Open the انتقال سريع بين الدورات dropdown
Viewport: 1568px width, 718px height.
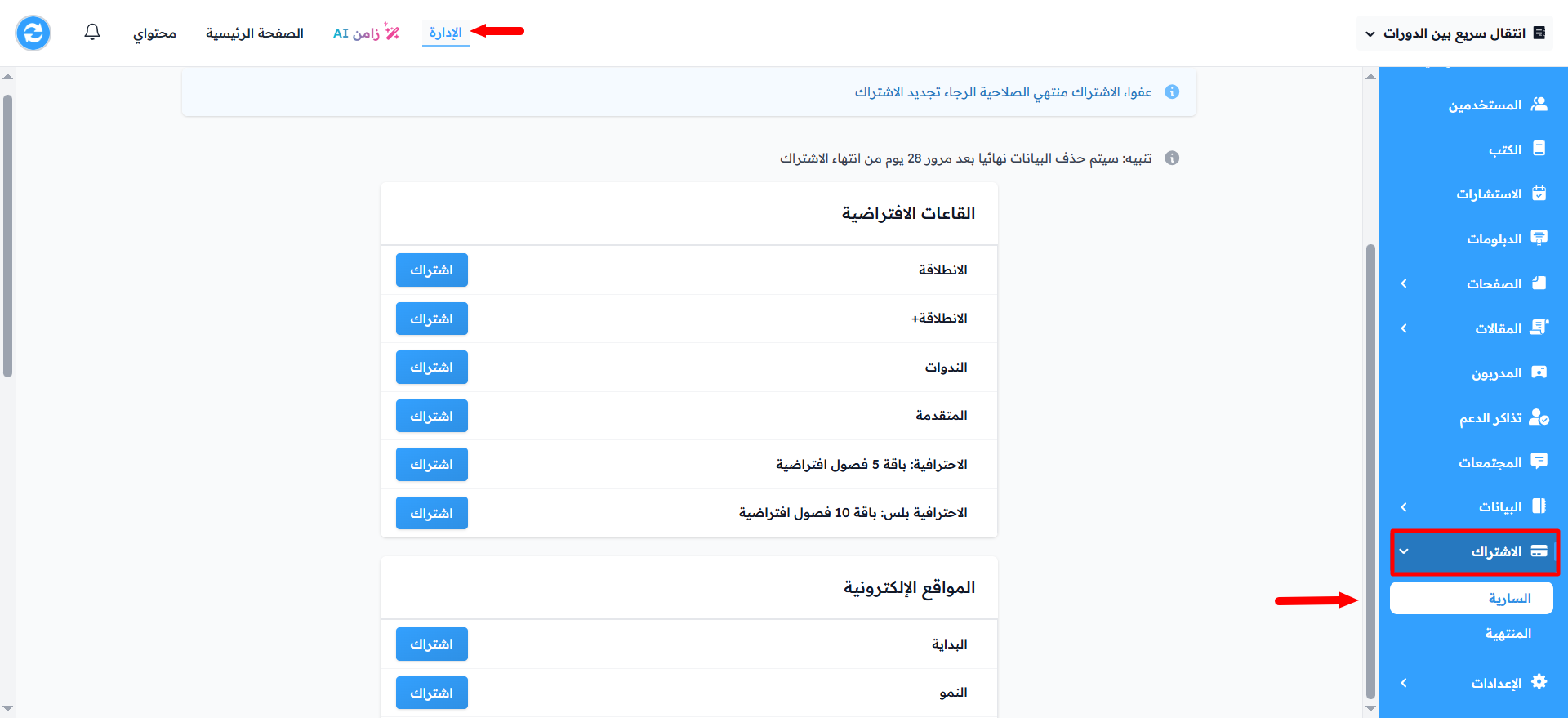pos(1454,33)
